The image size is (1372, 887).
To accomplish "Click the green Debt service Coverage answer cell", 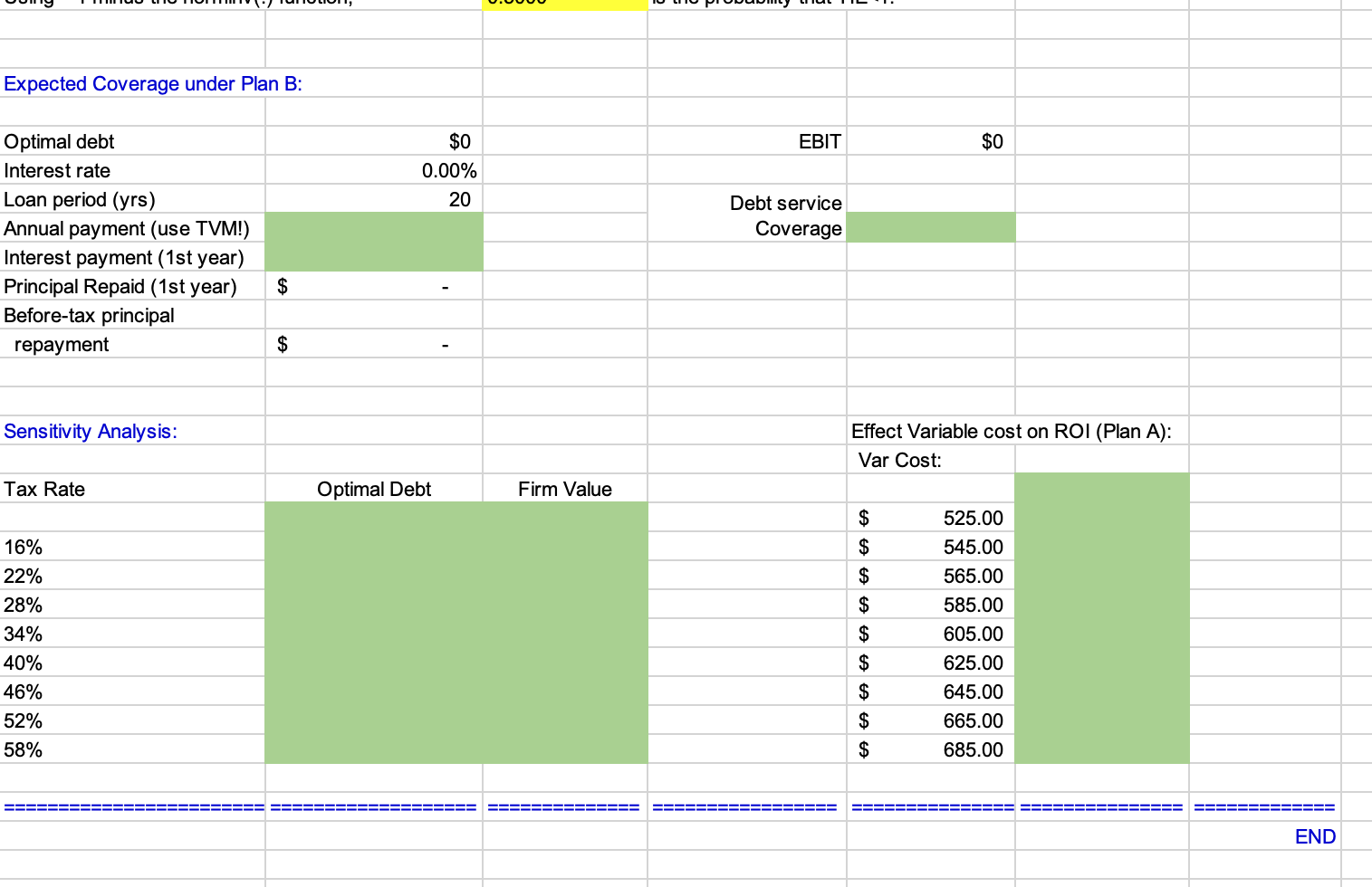I will [931, 227].
